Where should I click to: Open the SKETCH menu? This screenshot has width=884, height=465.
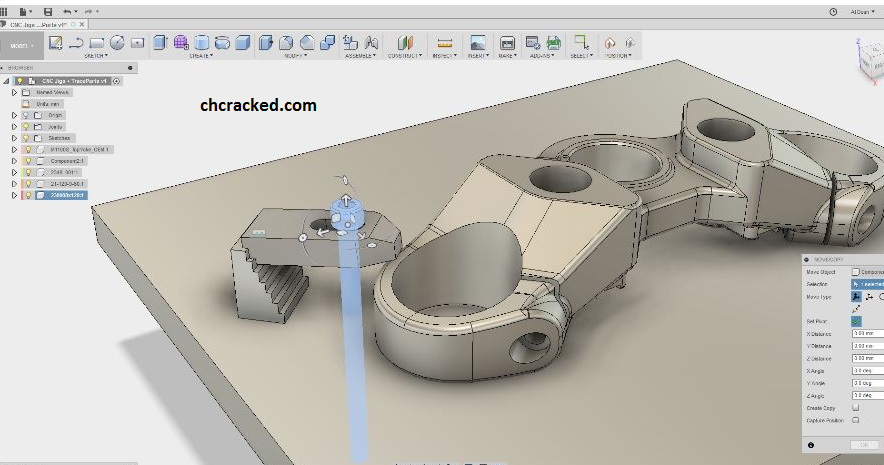pos(95,56)
